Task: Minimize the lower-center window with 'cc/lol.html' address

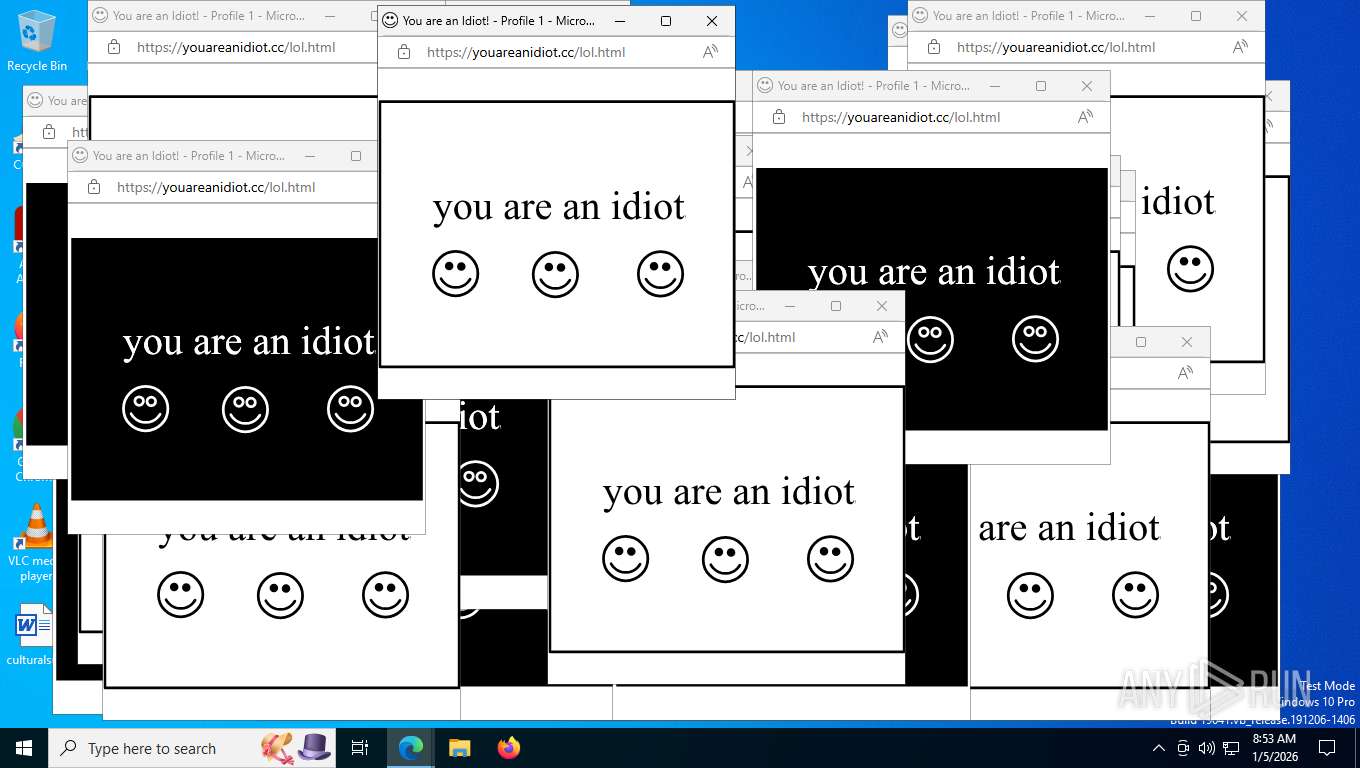Action: 790,306
